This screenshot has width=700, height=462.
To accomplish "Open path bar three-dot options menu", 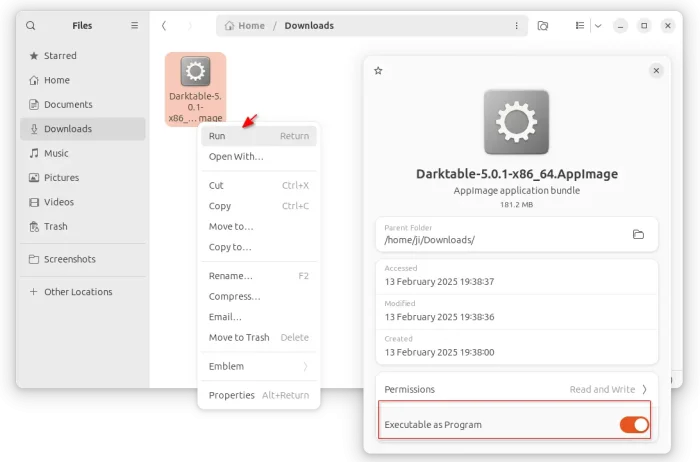I will [517, 26].
